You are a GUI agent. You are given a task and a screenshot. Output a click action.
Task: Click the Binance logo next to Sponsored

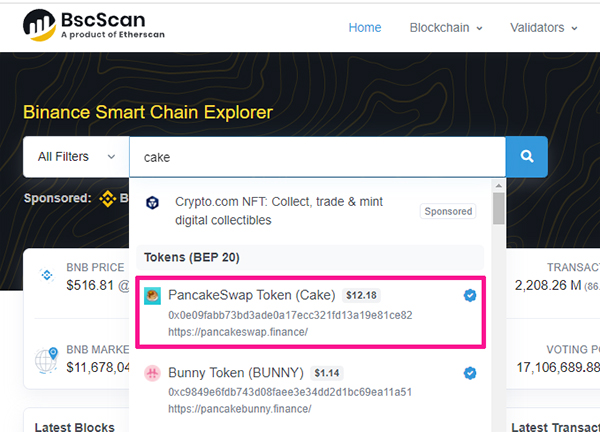pyautogui.click(x=108, y=199)
